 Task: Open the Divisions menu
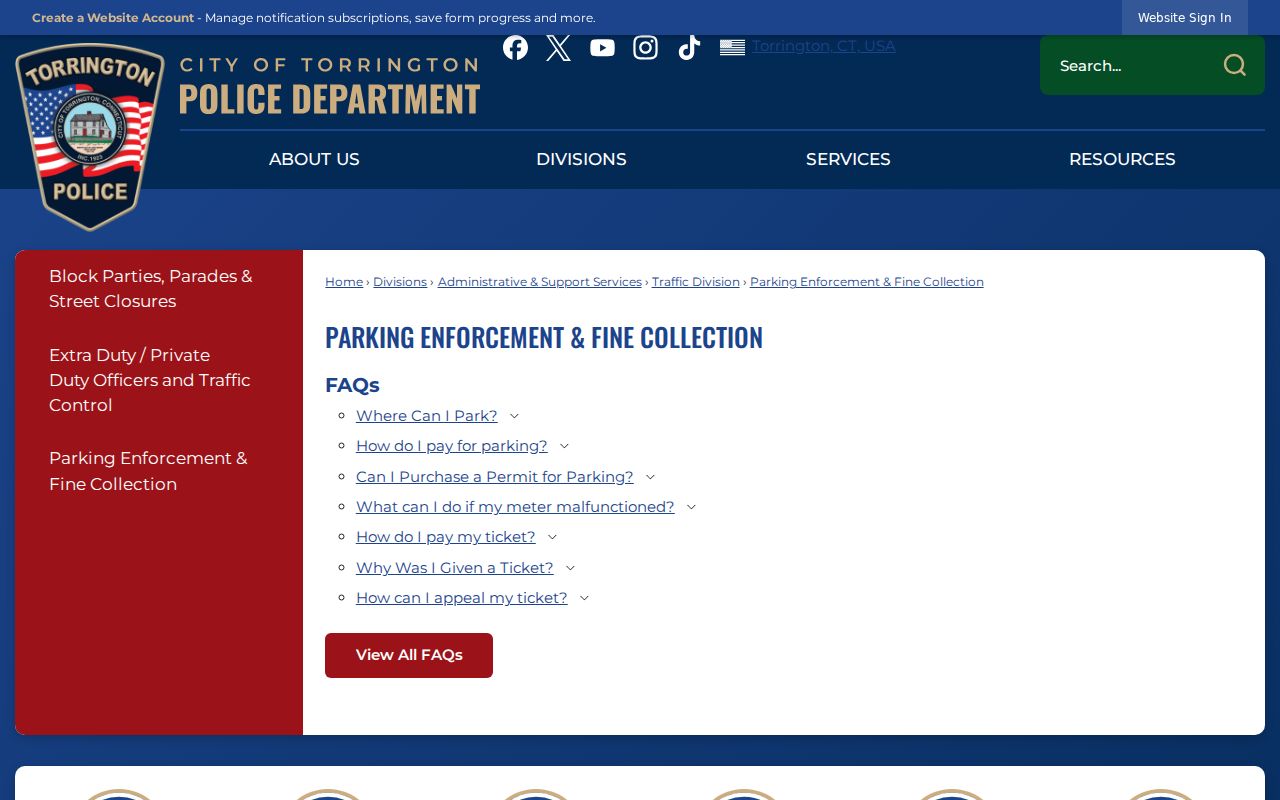click(581, 159)
